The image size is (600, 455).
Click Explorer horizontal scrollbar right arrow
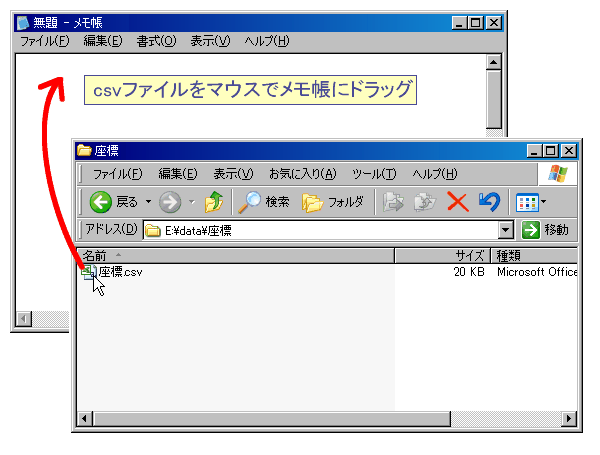(569, 419)
